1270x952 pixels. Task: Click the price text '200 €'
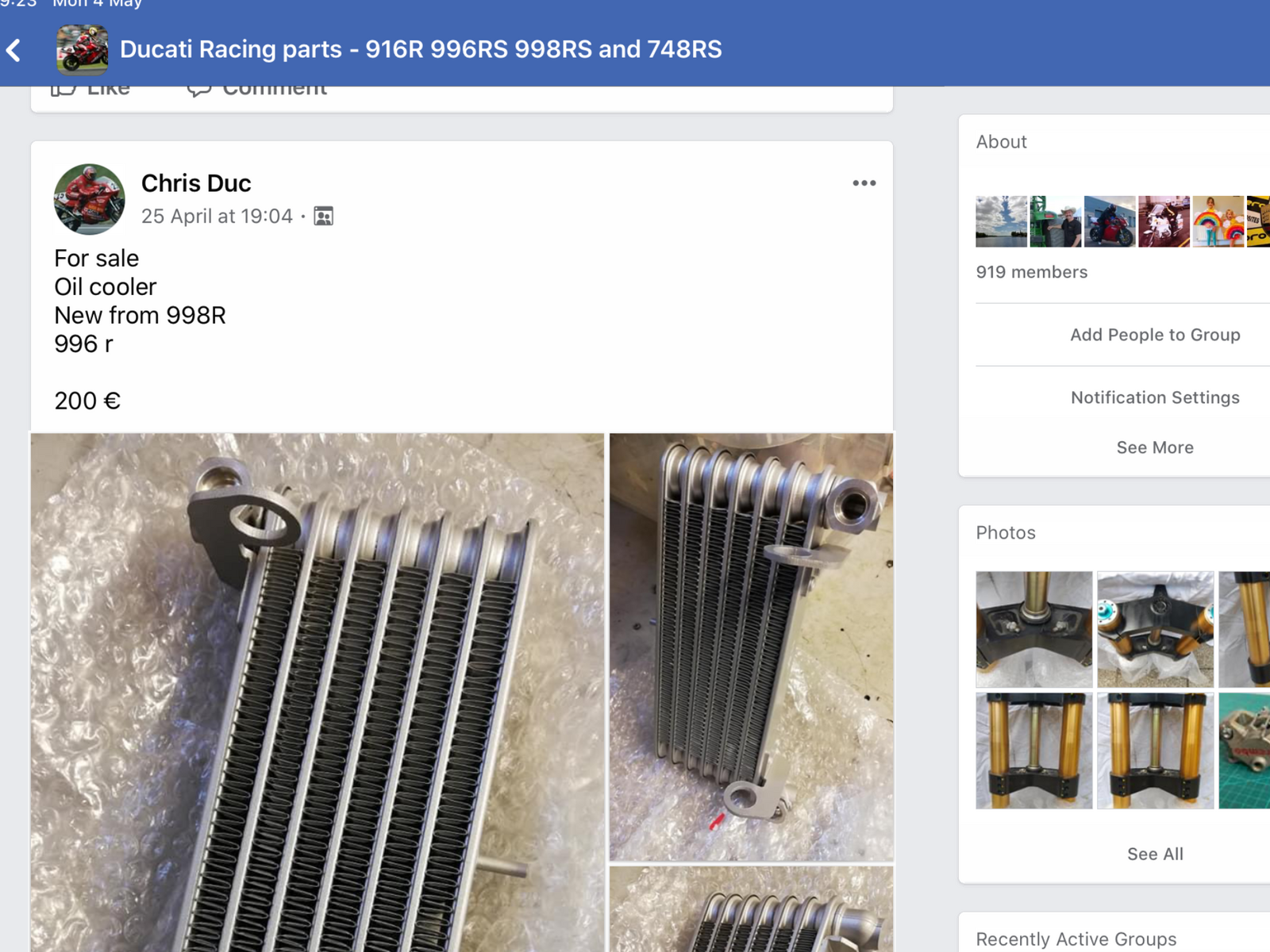[87, 401]
